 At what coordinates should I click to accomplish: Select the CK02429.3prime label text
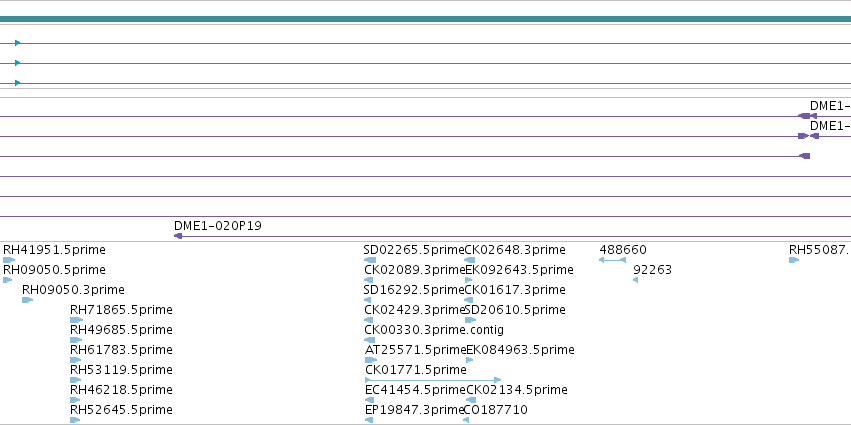coord(415,310)
